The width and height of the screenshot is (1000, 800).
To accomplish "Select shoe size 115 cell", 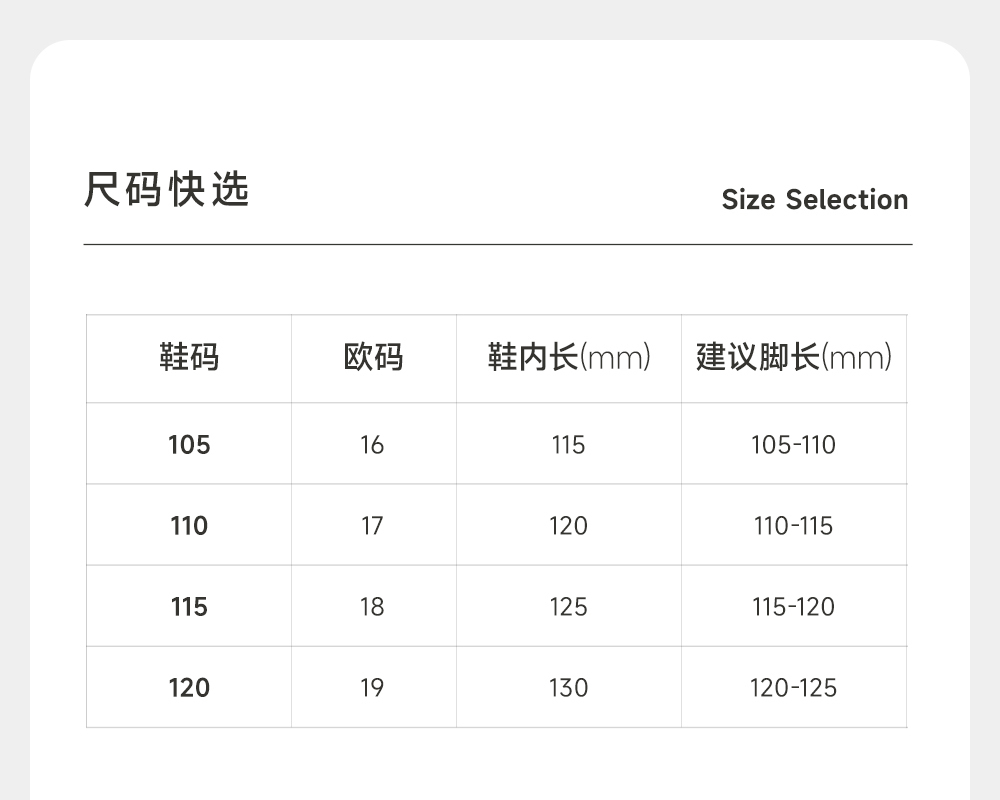I will pos(189,607).
